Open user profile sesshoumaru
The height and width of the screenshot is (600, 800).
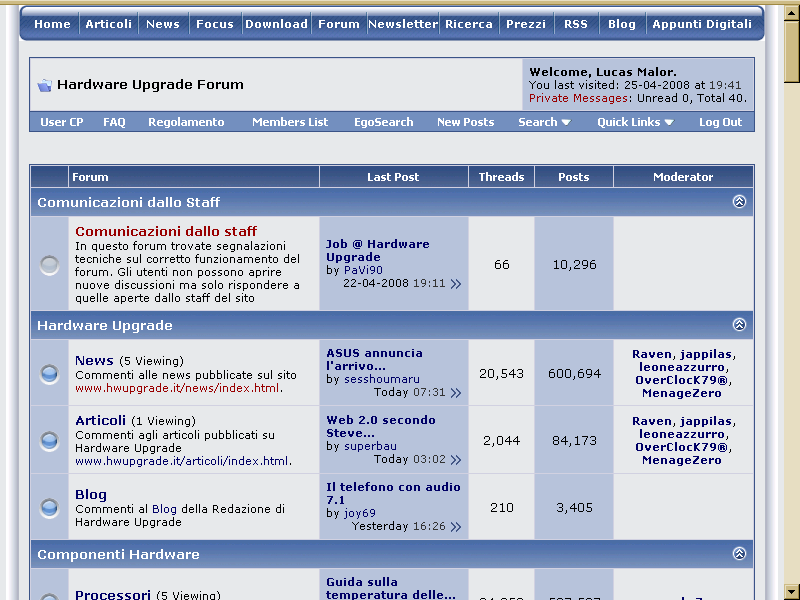(382, 379)
